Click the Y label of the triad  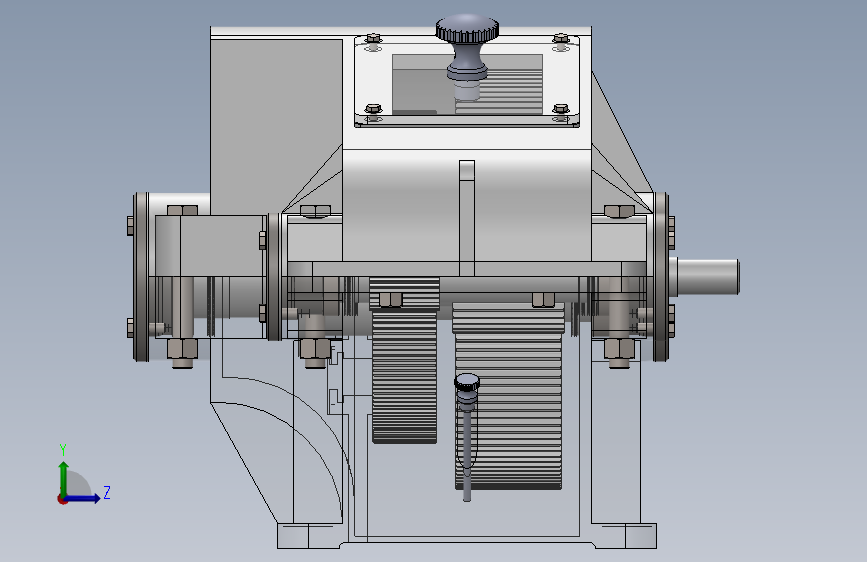[x=63, y=450]
